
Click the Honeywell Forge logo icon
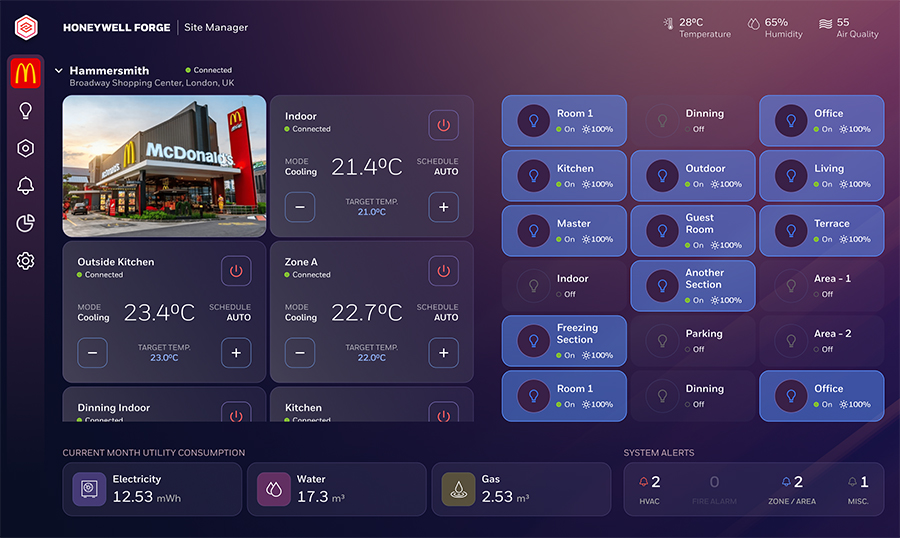pyautogui.click(x=26, y=27)
